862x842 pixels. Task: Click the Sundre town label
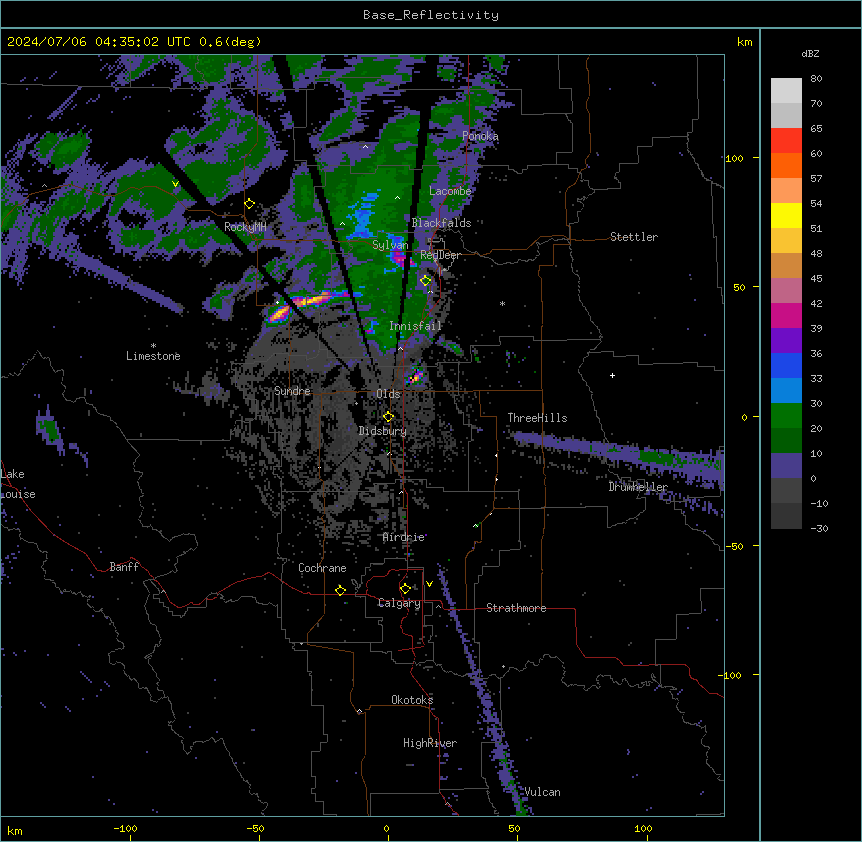[292, 391]
